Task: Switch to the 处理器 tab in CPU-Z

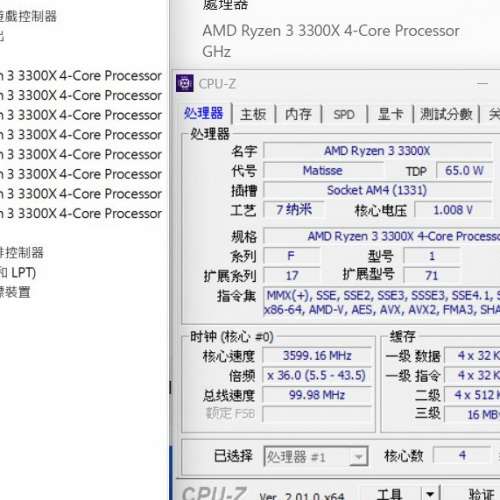Action: 204,114
